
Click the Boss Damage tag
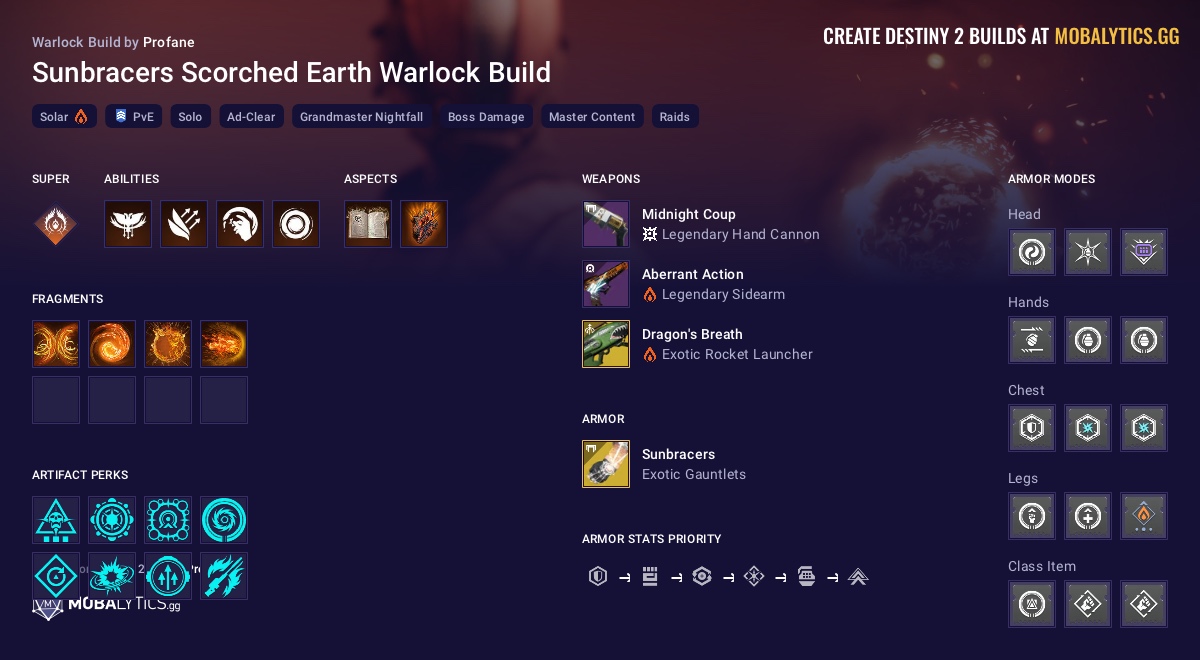tap(486, 117)
